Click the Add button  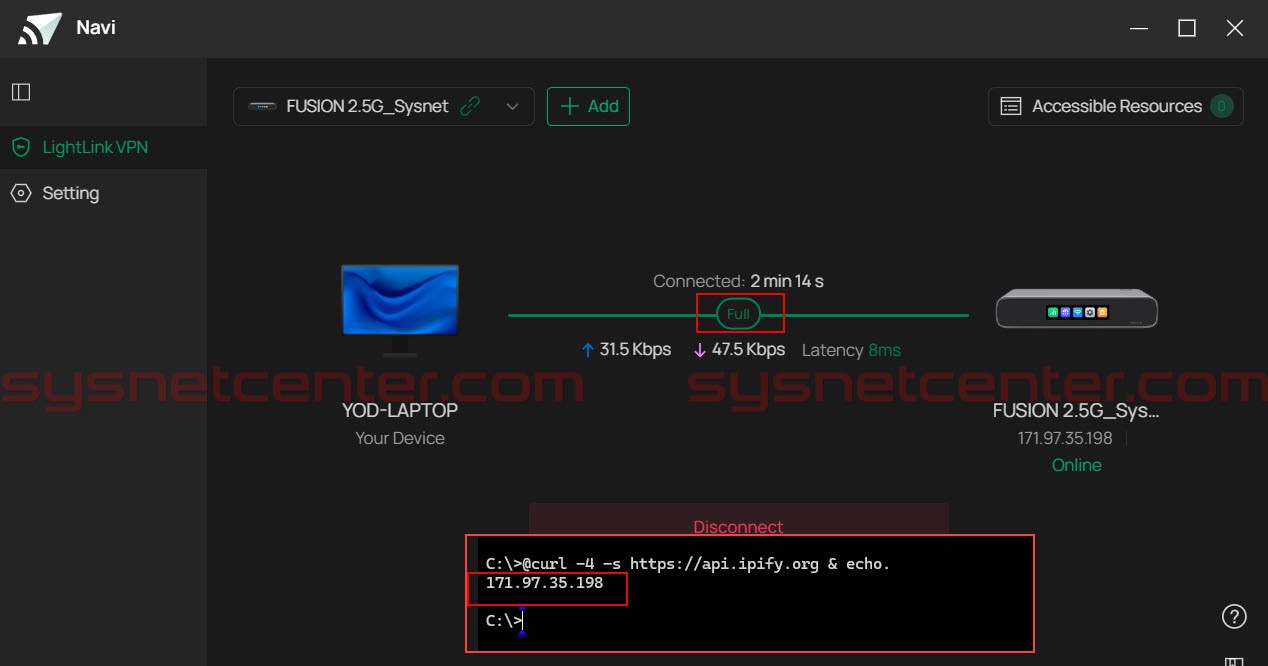588,106
